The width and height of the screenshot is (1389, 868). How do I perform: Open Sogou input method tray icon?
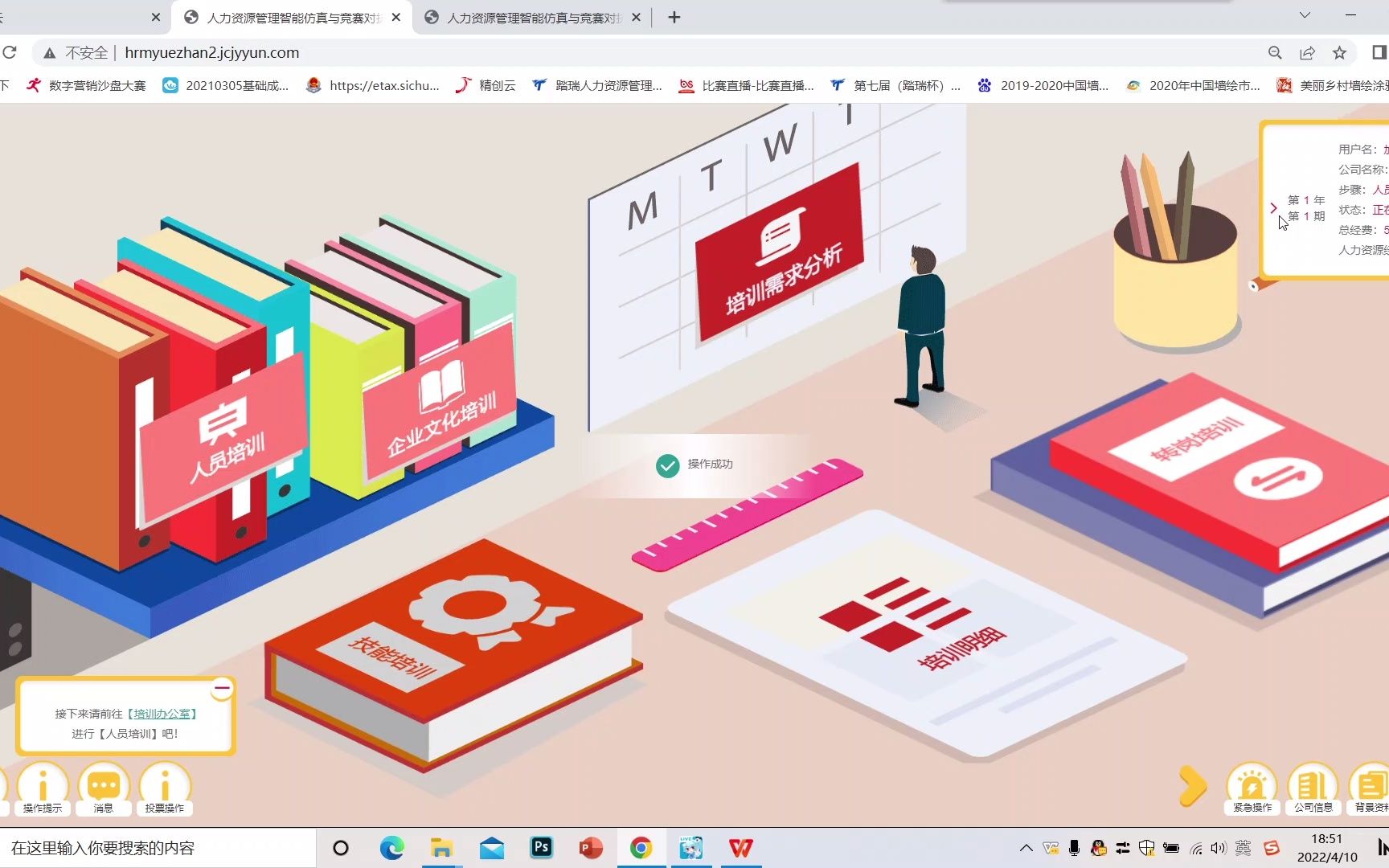(x=1272, y=848)
